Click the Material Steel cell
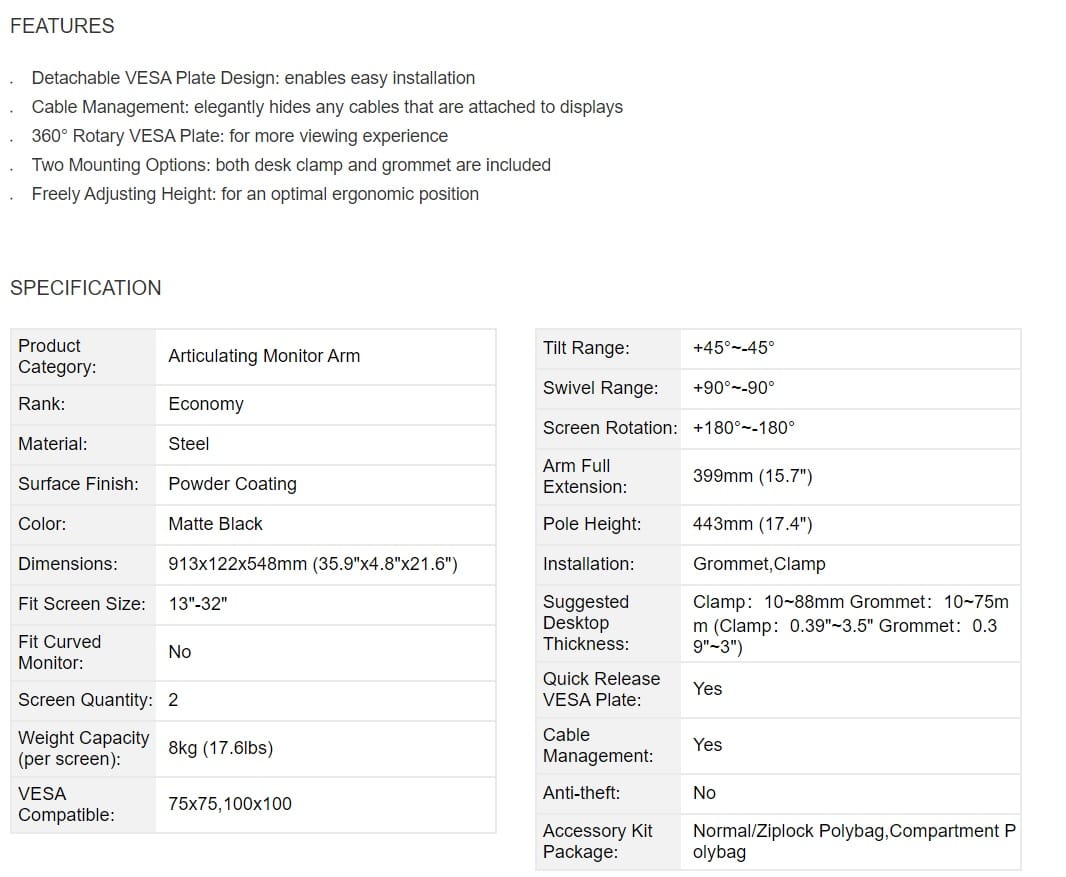 pos(326,444)
